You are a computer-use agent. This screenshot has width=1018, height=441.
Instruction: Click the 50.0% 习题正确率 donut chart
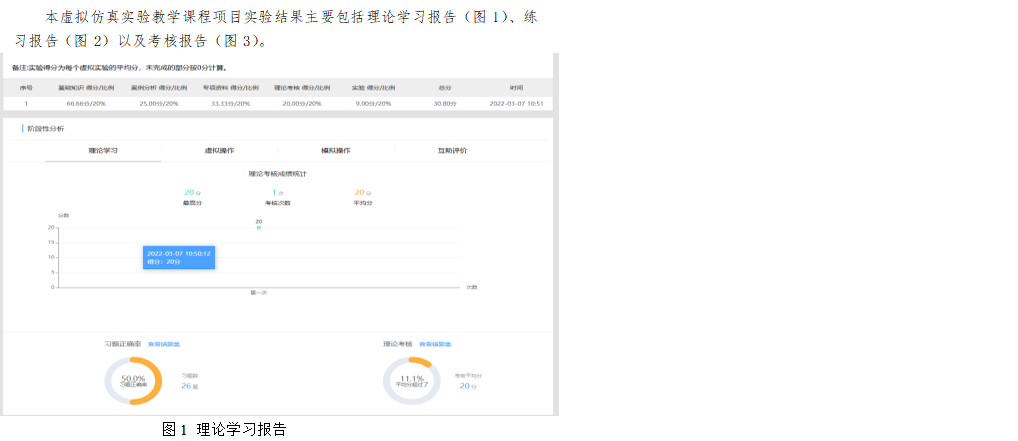click(x=133, y=381)
